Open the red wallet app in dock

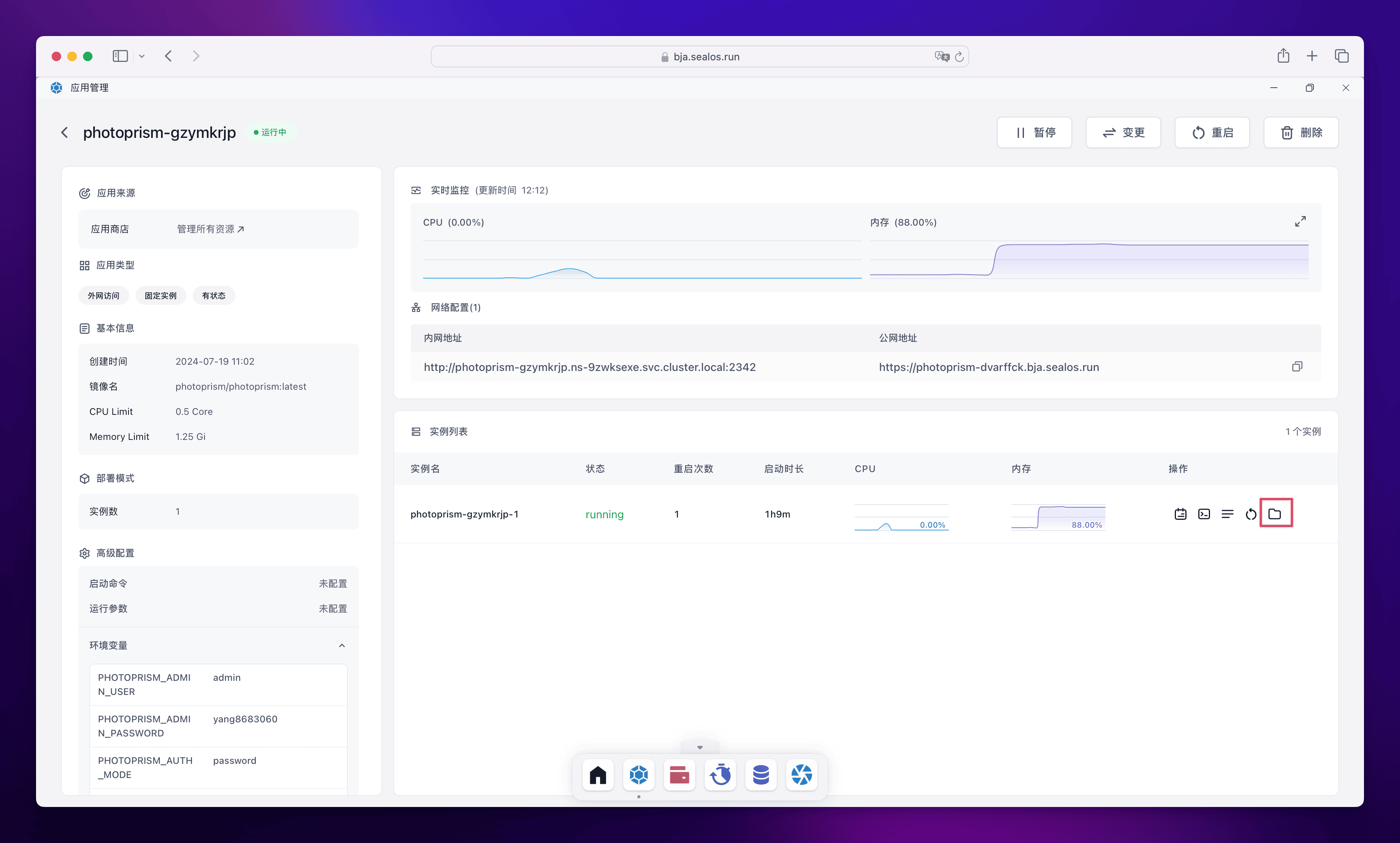[x=679, y=775]
